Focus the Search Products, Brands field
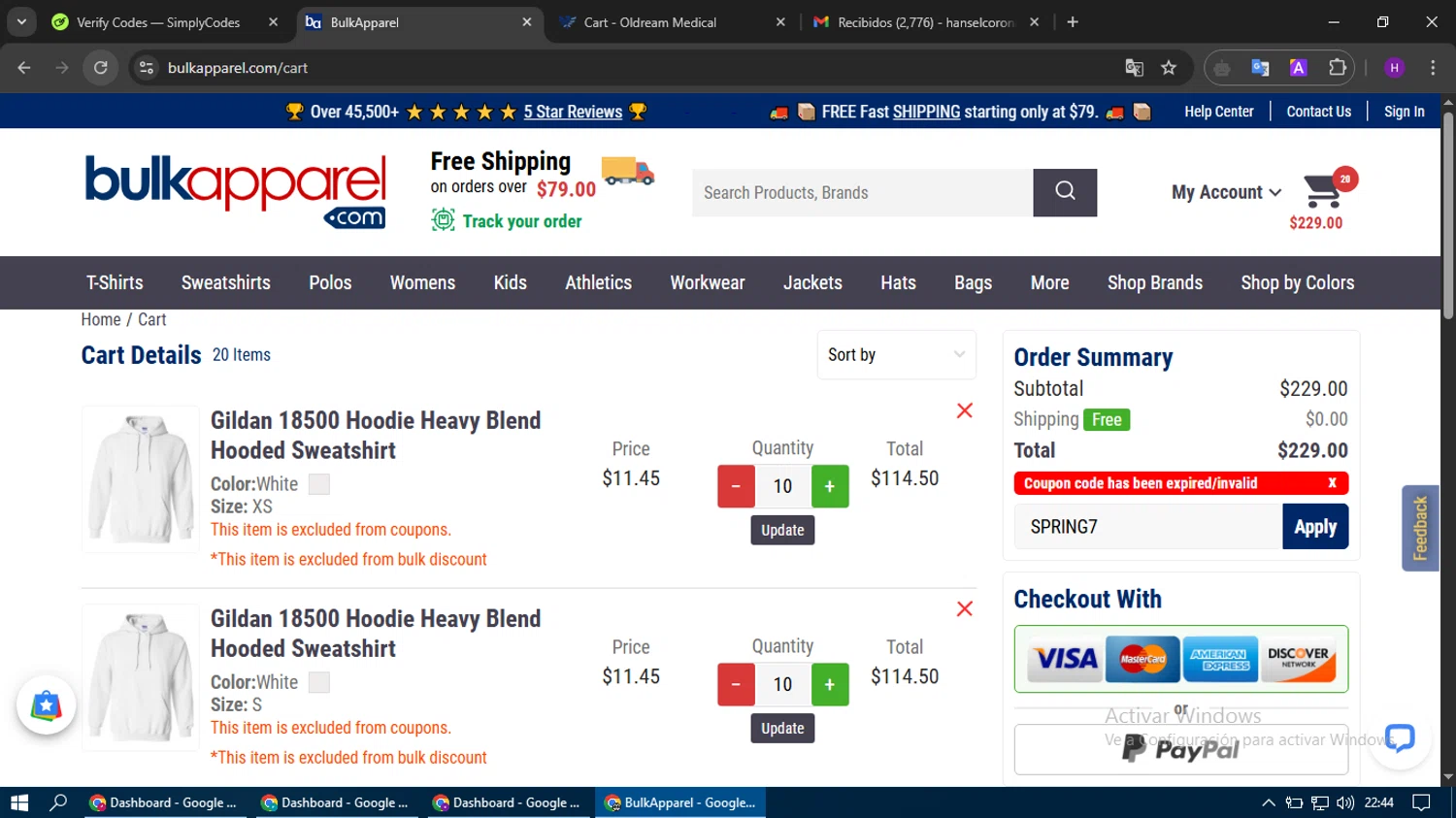The image size is (1456, 818). (x=862, y=192)
